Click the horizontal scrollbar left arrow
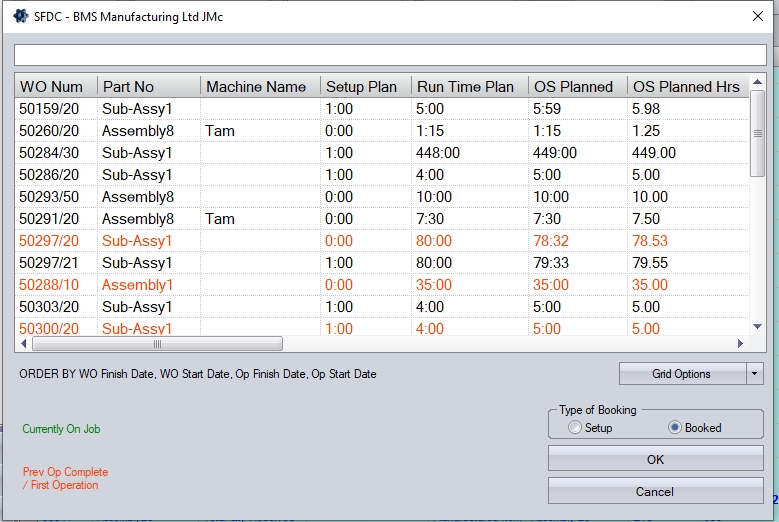 (24, 344)
